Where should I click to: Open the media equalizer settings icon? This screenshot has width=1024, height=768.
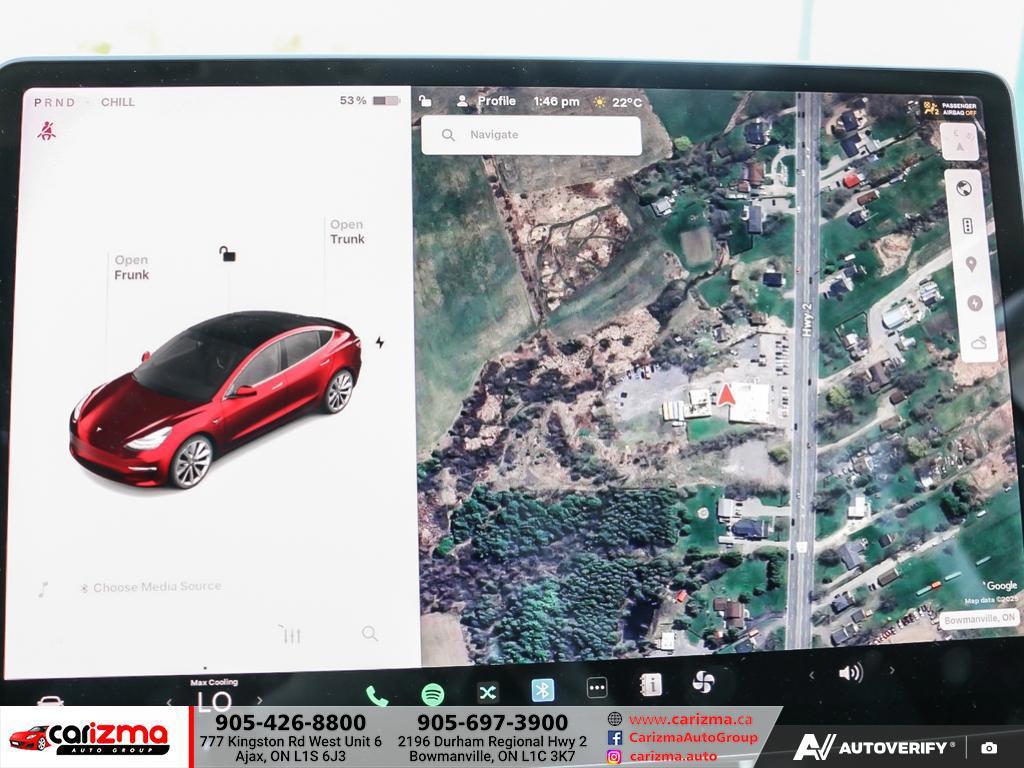(x=290, y=634)
